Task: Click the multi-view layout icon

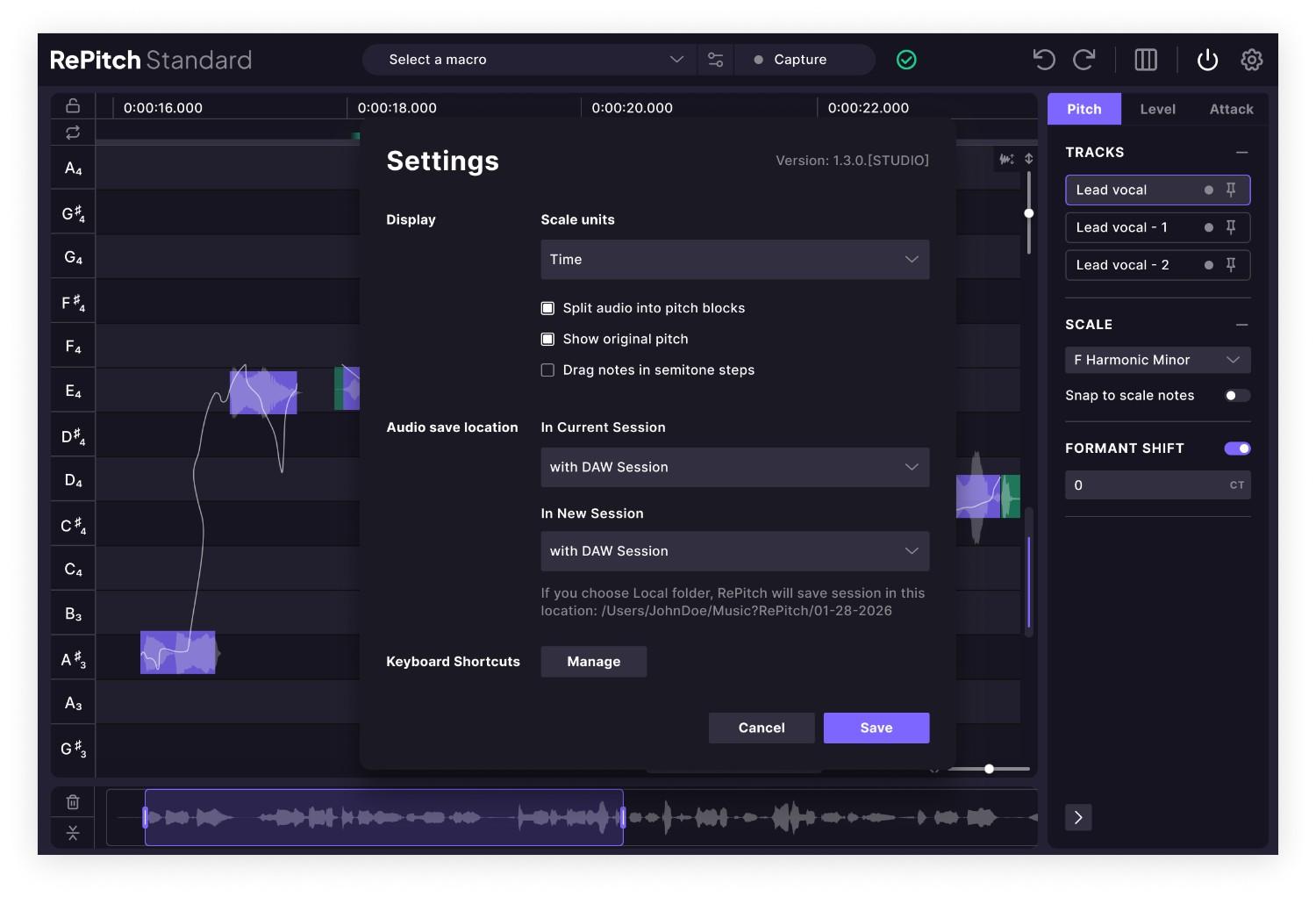Action: [x=1146, y=59]
